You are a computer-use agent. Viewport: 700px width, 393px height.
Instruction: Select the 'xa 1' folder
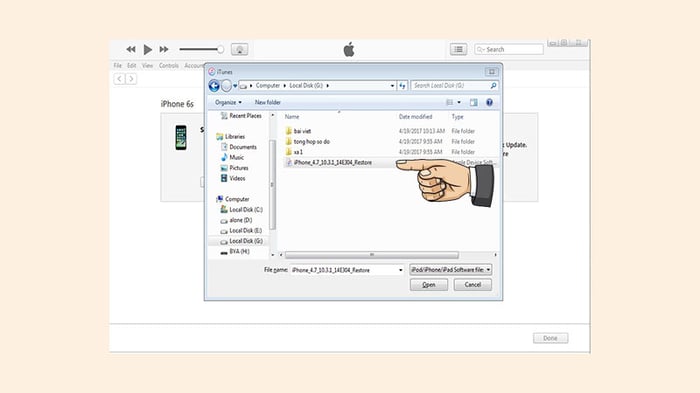[x=294, y=152]
